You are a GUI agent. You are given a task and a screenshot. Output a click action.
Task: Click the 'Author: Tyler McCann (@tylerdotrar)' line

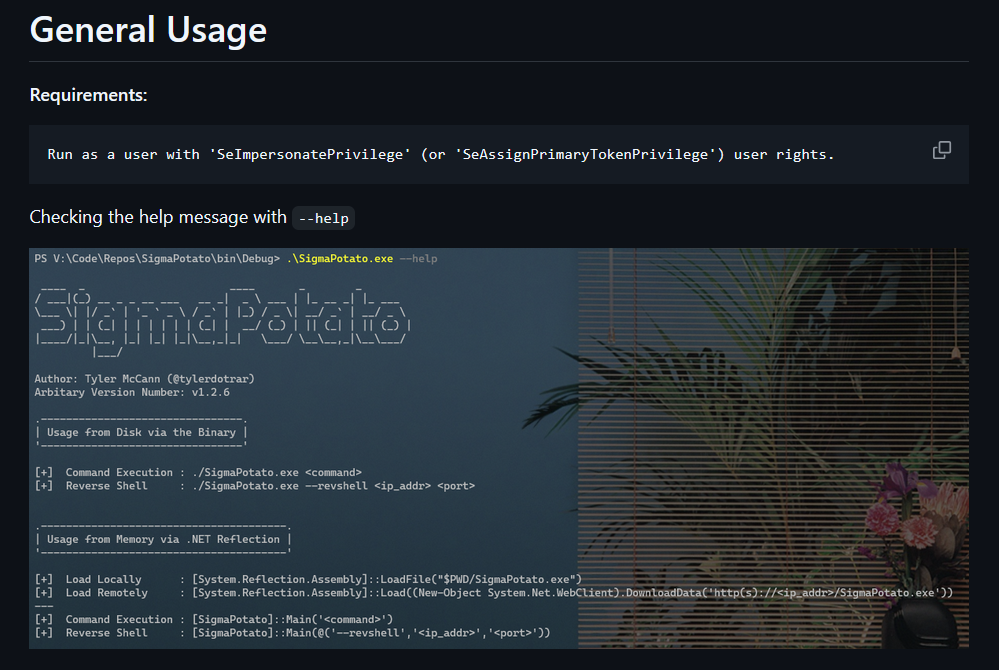tap(145, 379)
